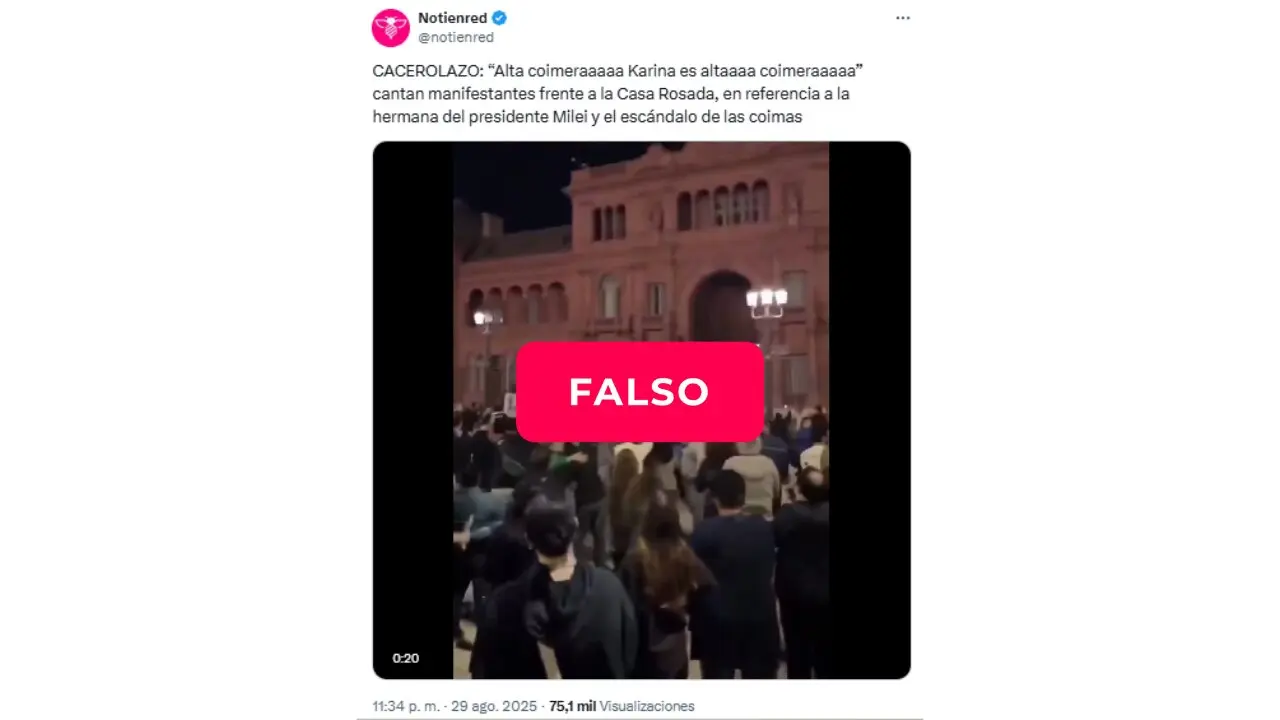Open the @notienred handle link
Image resolution: width=1280 pixels, height=720 pixels.
[x=455, y=37]
